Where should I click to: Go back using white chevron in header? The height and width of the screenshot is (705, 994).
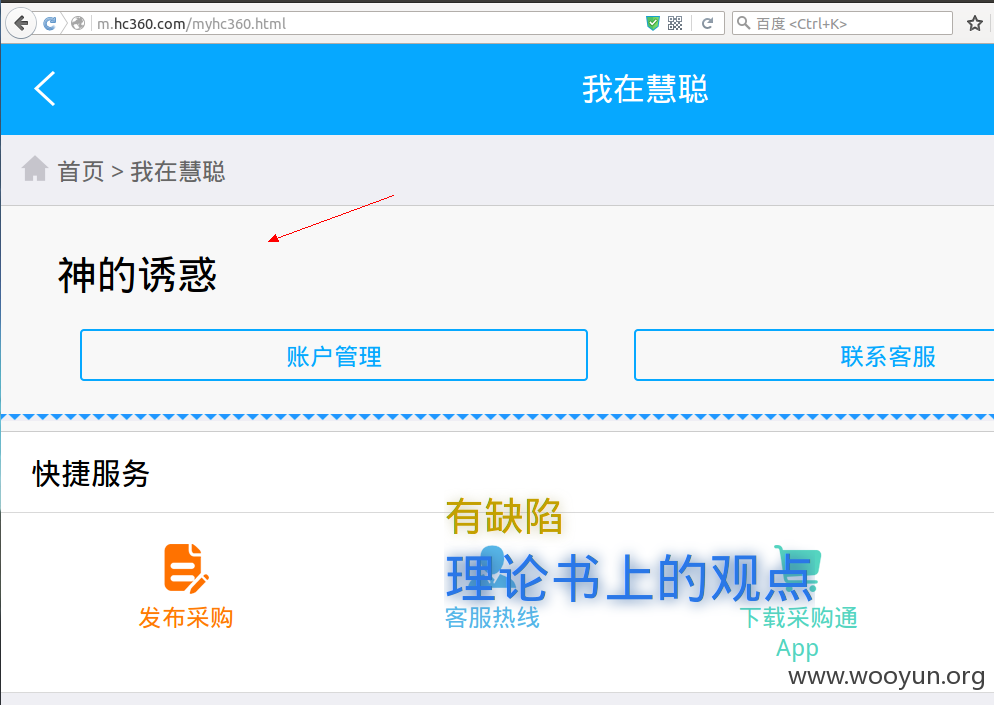tap(44, 88)
